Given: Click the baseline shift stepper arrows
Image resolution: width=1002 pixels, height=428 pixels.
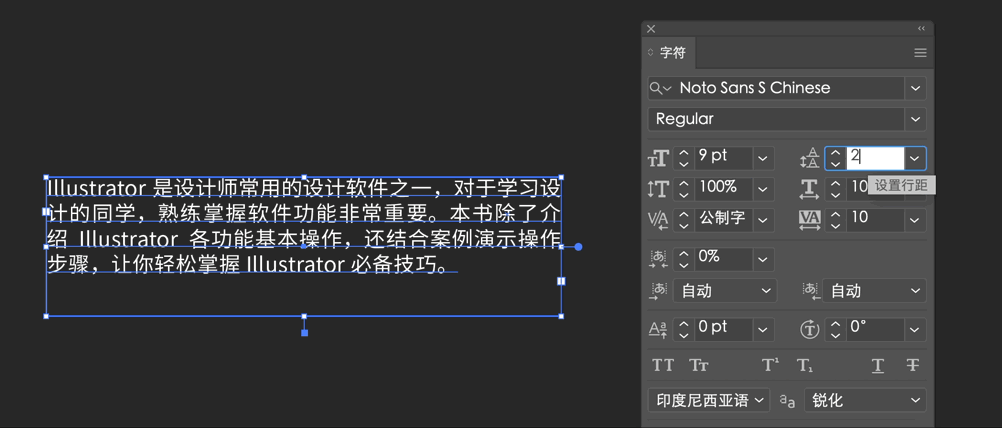Looking at the screenshot, I should coord(684,330).
